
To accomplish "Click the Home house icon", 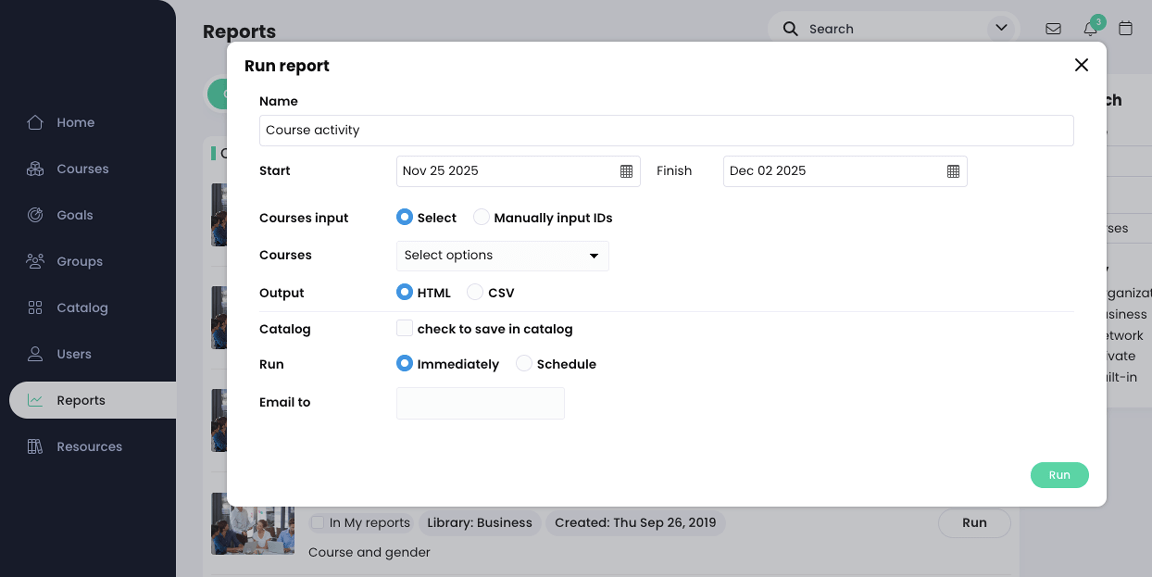I will tap(35, 123).
